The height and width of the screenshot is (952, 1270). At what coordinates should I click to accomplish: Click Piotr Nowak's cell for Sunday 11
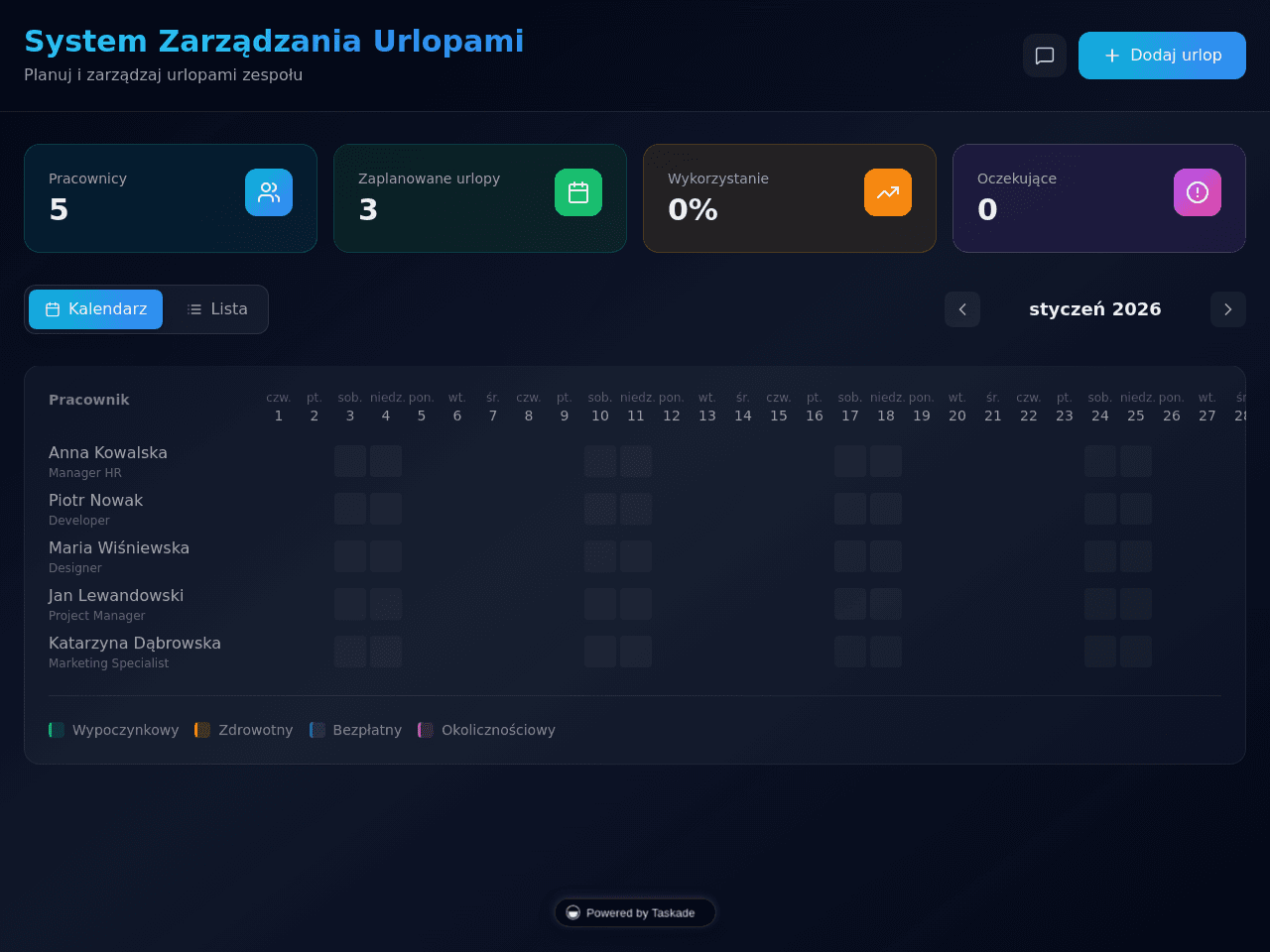(x=636, y=509)
